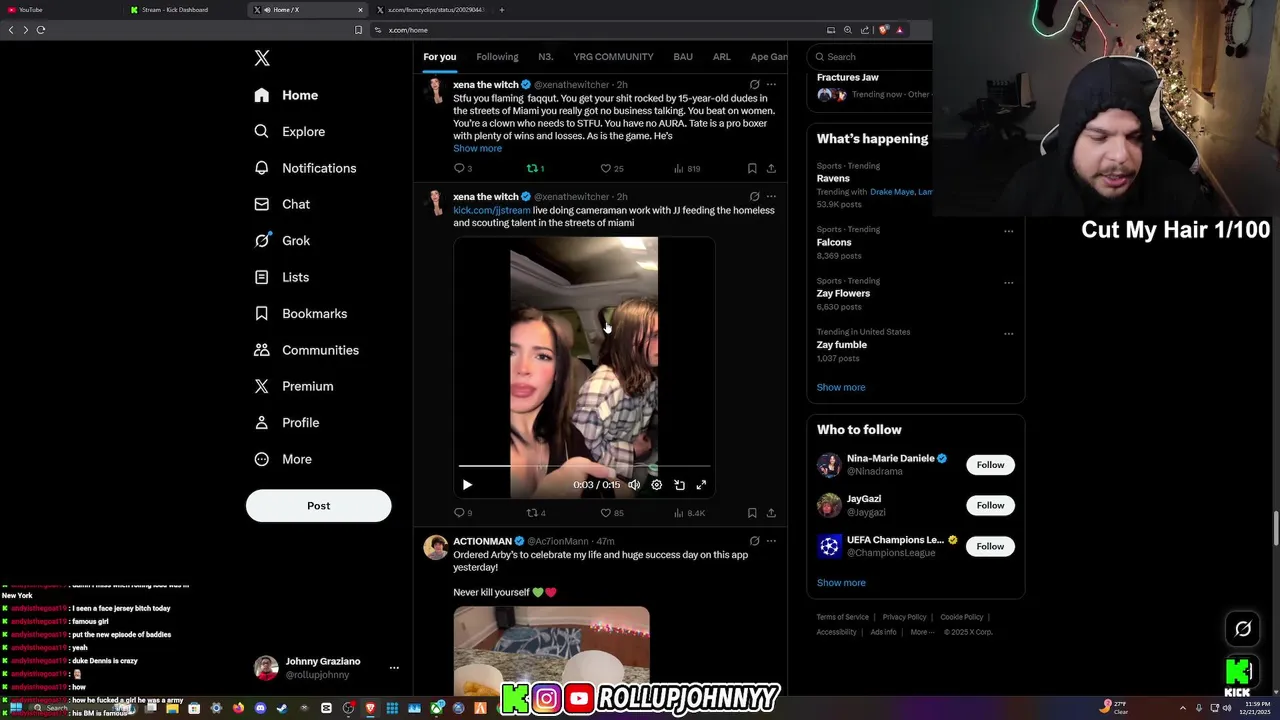This screenshot has width=1280, height=720.
Task: Follow JayGazi
Action: coord(990,505)
